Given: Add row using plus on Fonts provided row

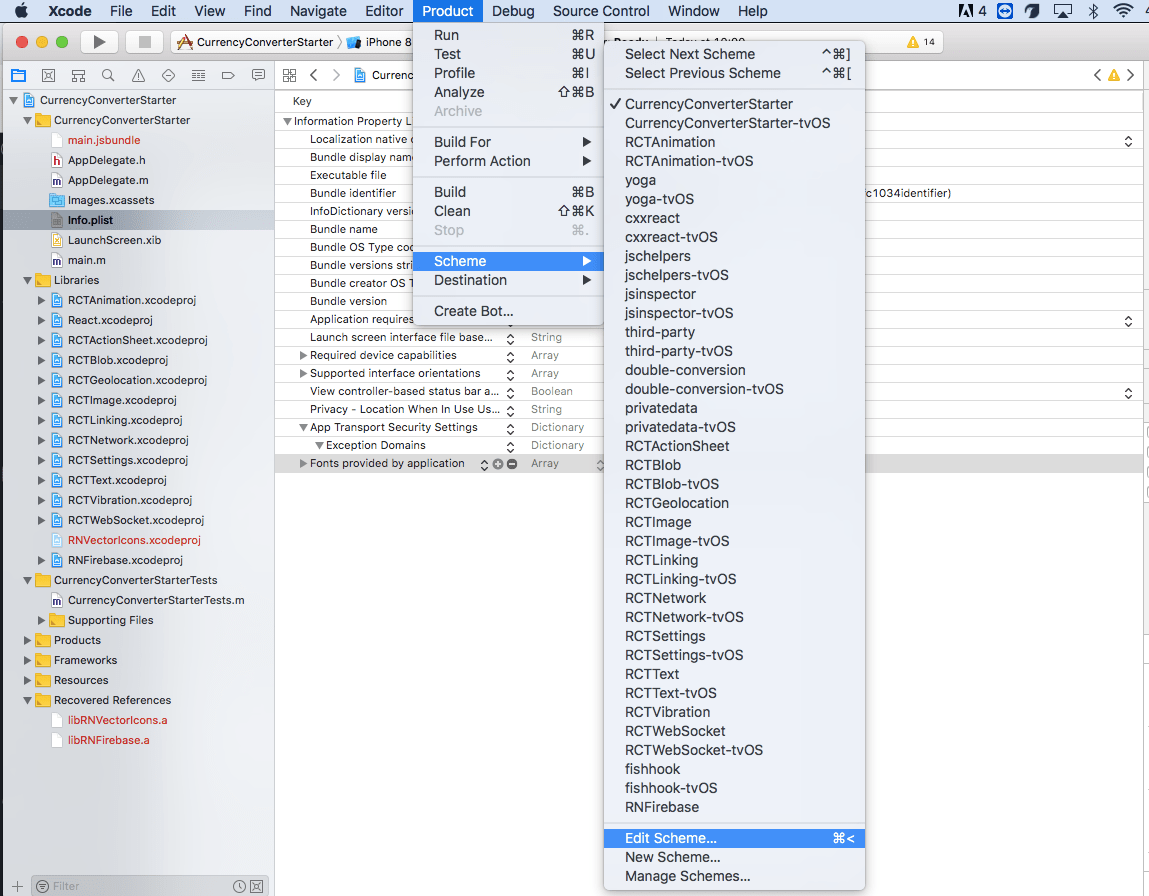Looking at the screenshot, I should [498, 464].
